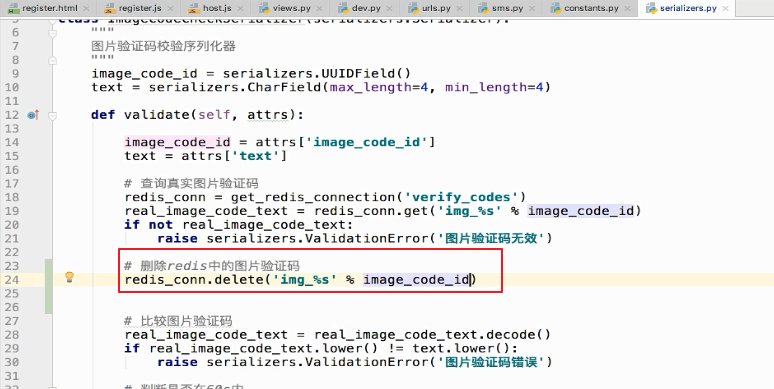Close the constants.py tab
Image resolution: width=774 pixels, height=389 pixels.
coord(627,9)
